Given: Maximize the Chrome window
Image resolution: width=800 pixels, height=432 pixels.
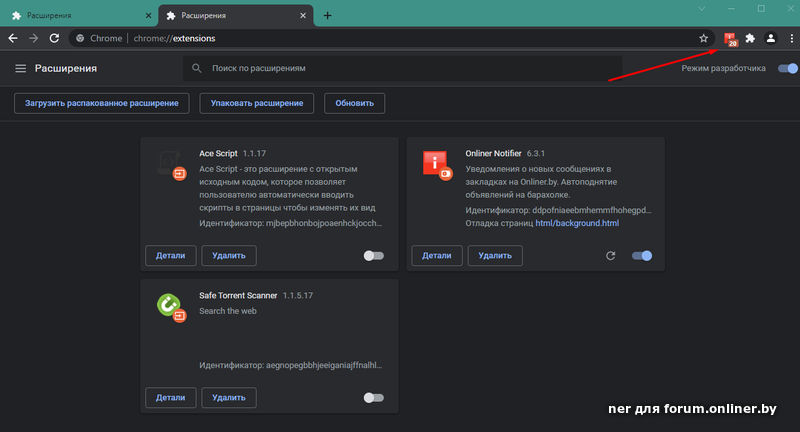Looking at the screenshot, I should 761,9.
